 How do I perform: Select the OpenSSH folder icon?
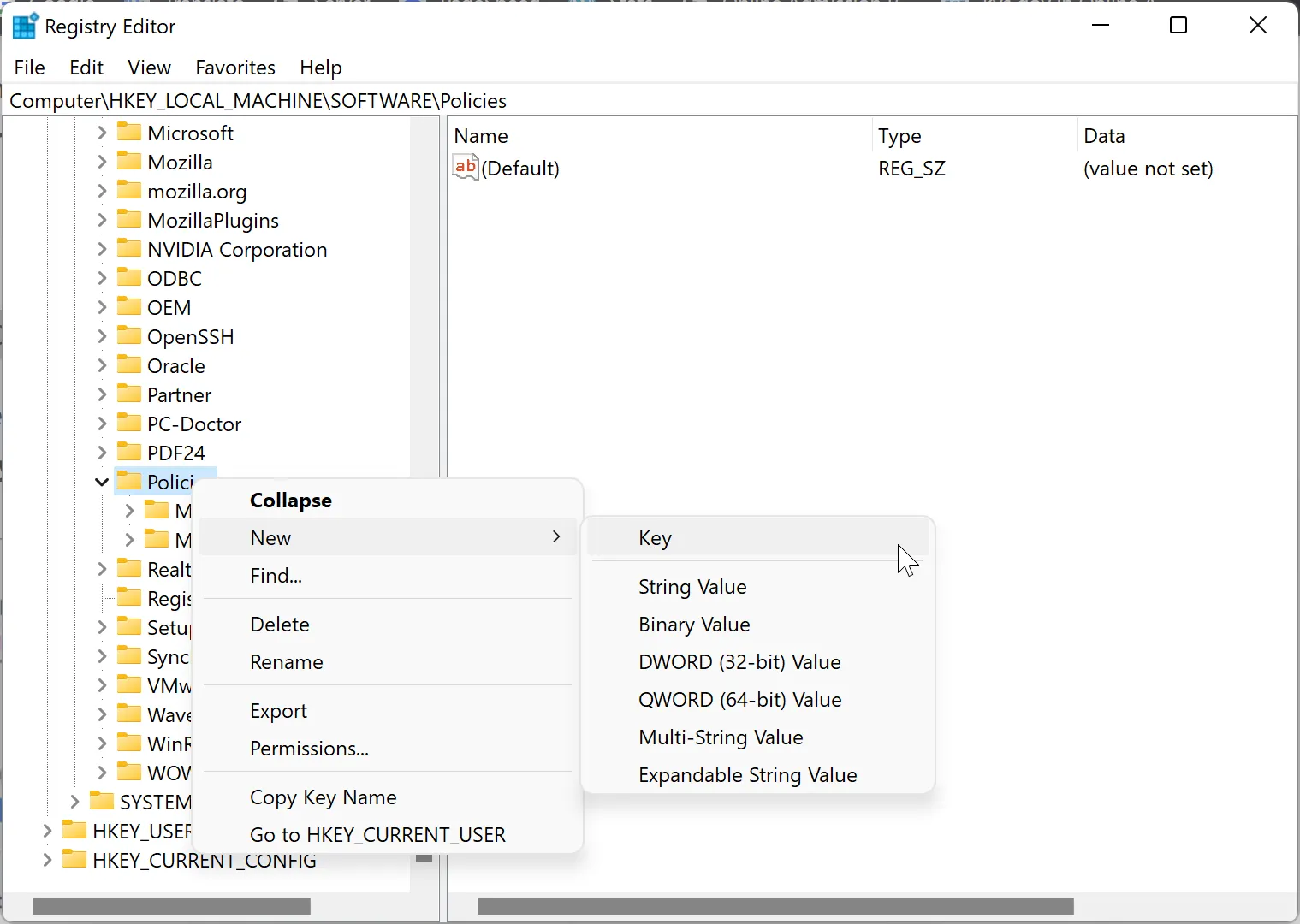pyautogui.click(x=129, y=336)
